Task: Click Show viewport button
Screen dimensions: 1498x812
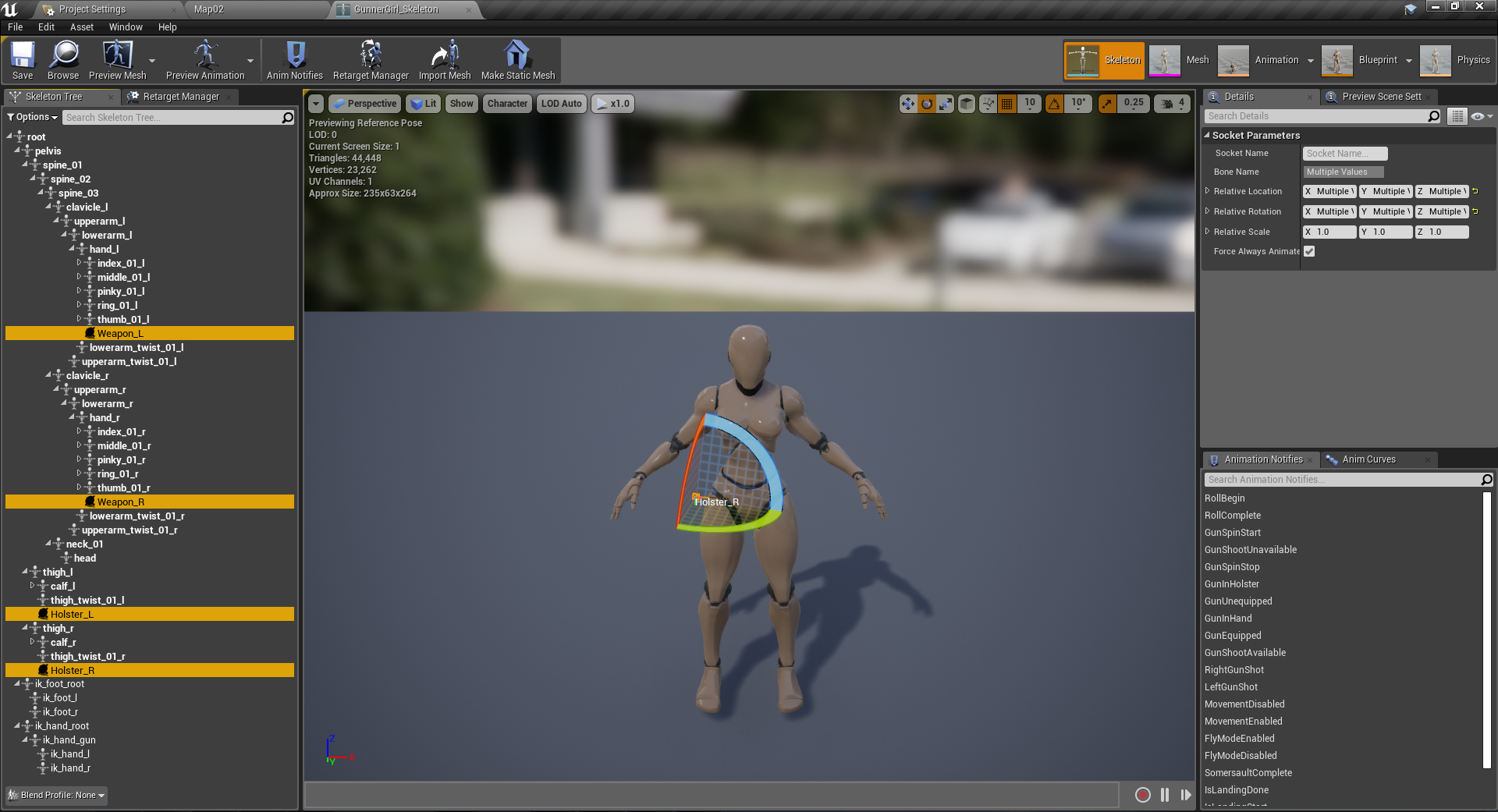Action: tap(462, 104)
